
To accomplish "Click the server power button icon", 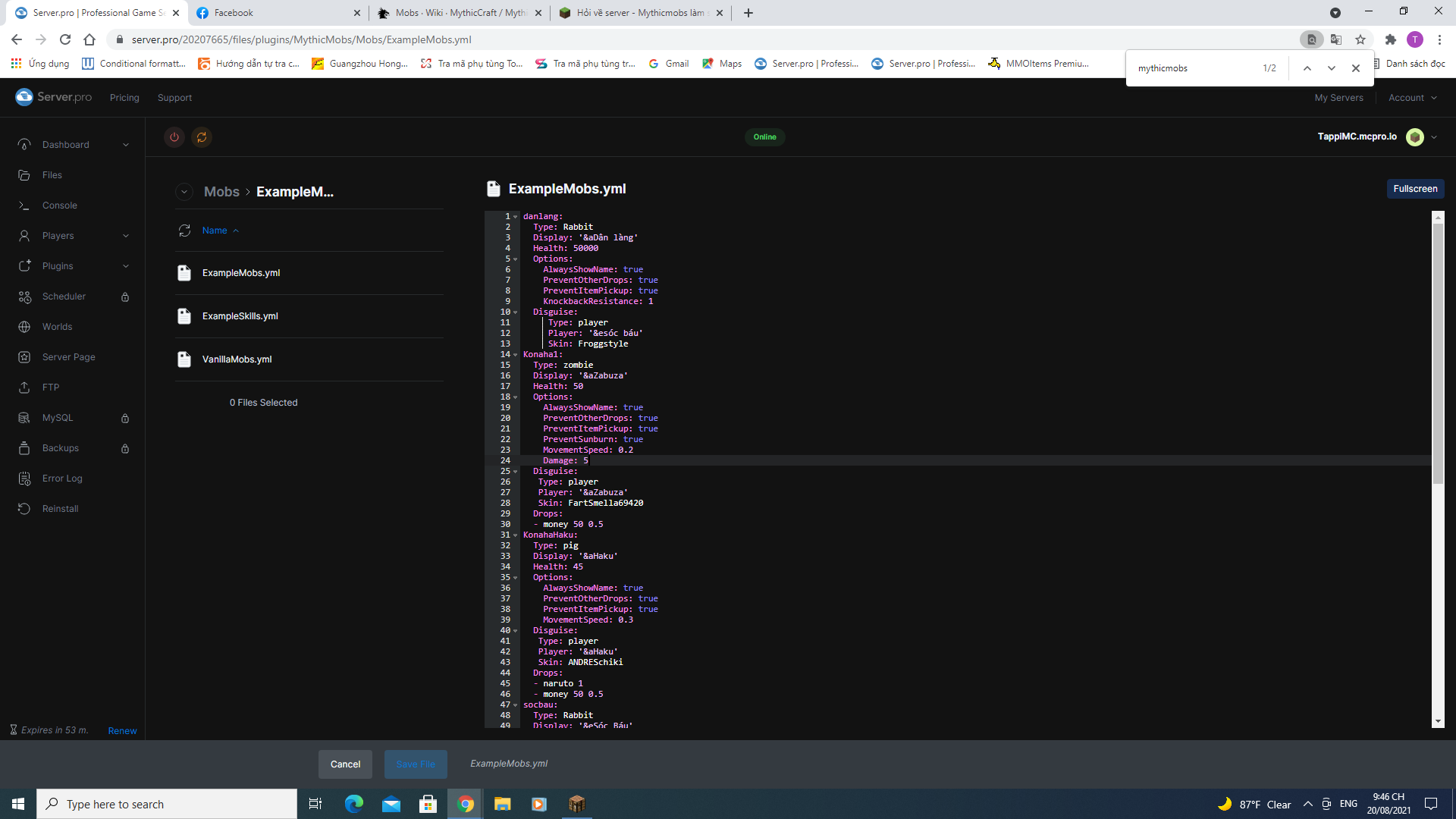I will [174, 137].
